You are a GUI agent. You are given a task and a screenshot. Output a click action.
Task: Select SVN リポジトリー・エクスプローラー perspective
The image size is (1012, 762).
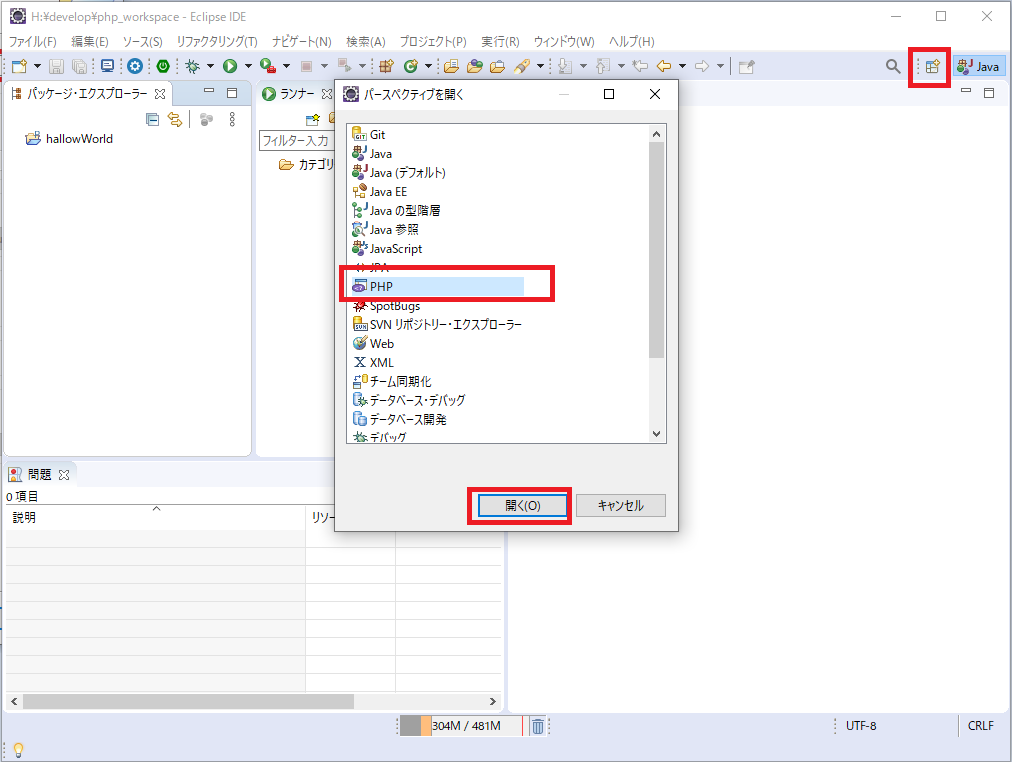point(437,325)
